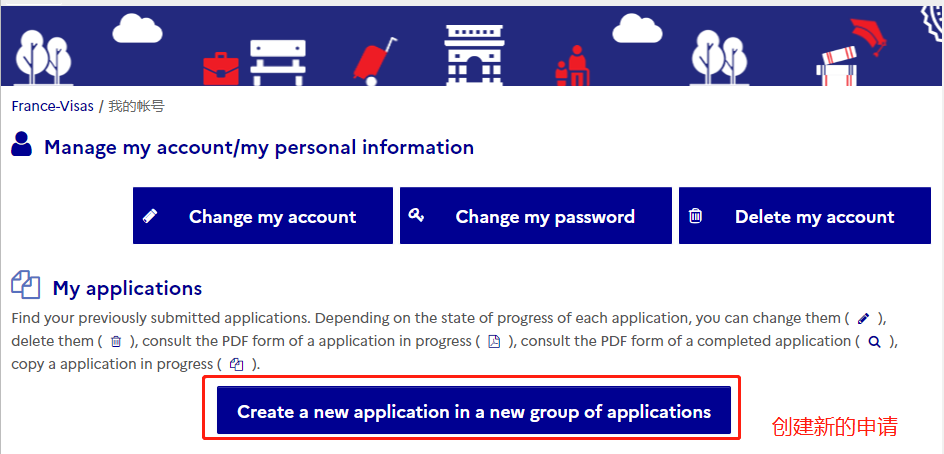The image size is (944, 454).
Task: Create a new application in a new group
Action: tap(474, 411)
